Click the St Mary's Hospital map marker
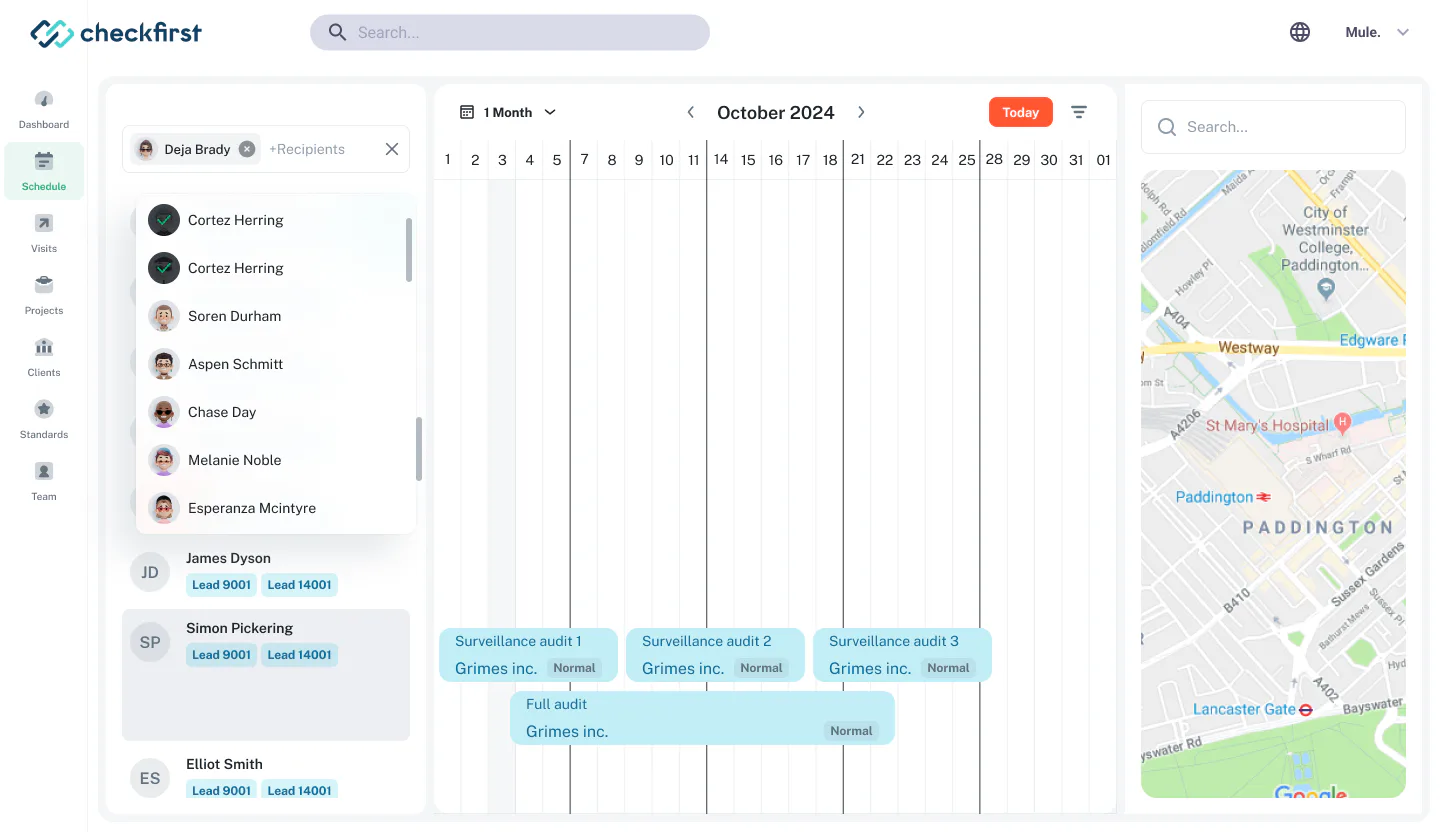 tap(1343, 423)
